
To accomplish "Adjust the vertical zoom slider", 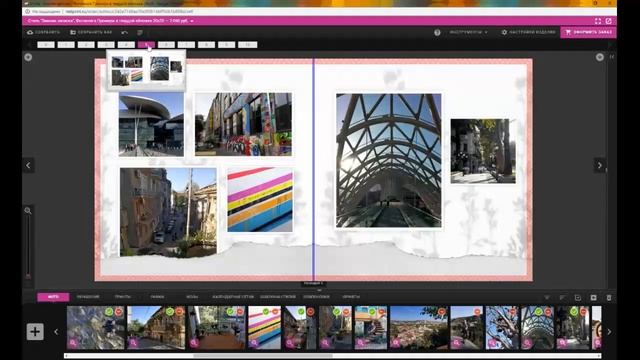I will tap(28, 247).
